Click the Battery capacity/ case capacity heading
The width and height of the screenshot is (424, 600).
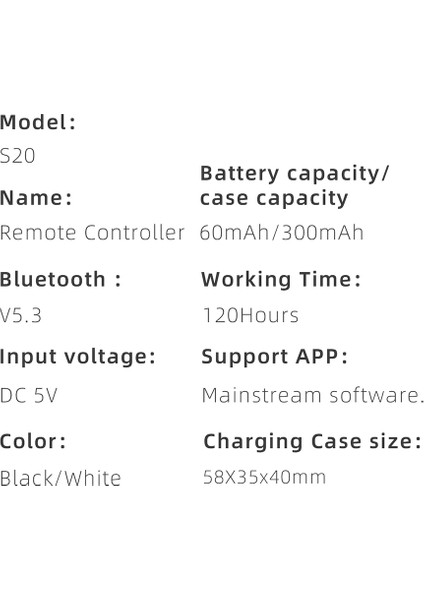click(294, 186)
